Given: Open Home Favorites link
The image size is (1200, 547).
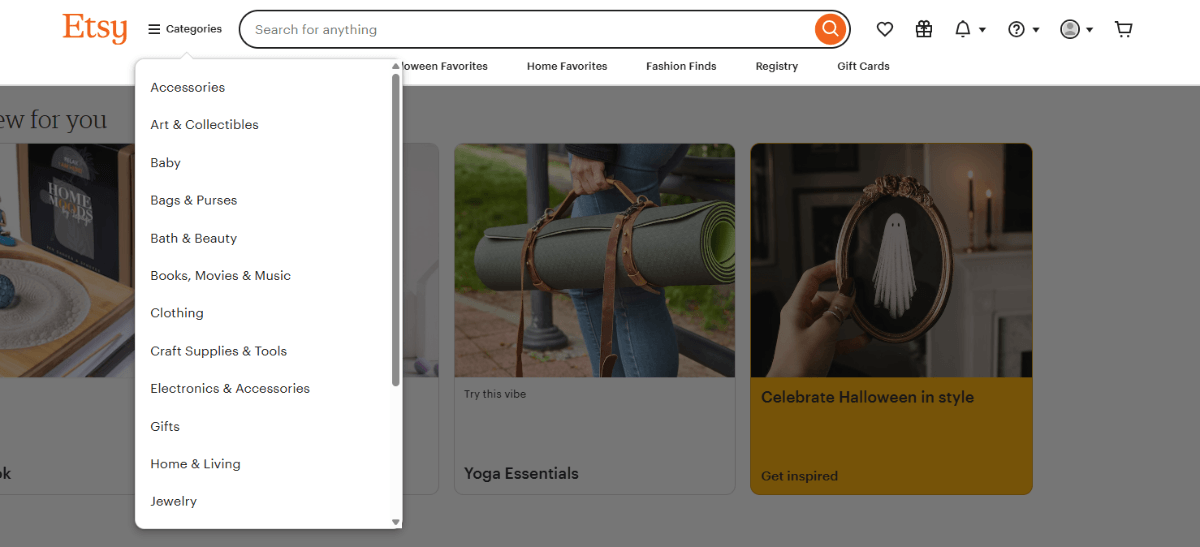Looking at the screenshot, I should point(567,66).
